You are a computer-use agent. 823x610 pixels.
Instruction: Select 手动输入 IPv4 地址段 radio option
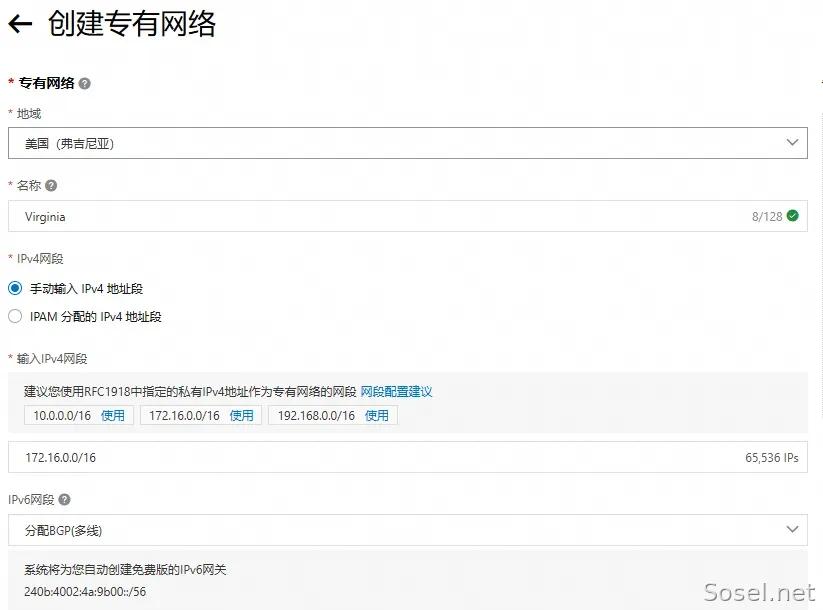click(x=15, y=288)
